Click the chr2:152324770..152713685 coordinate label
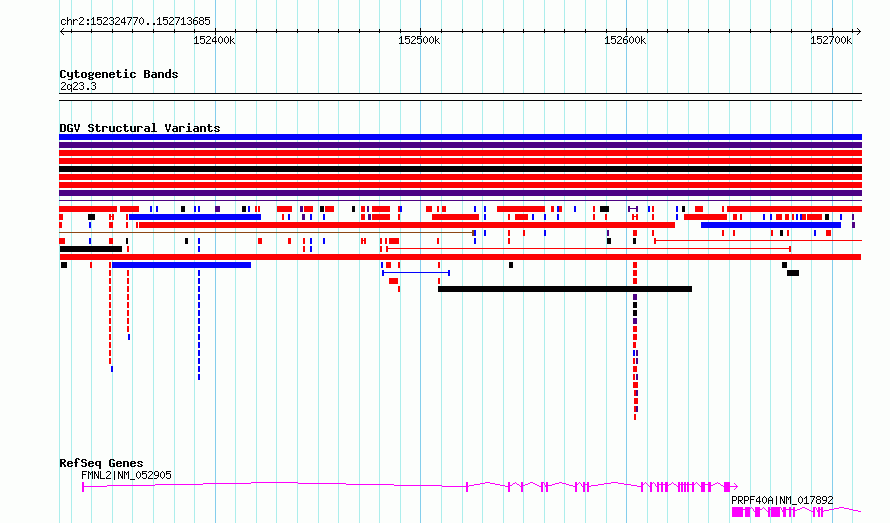 [135, 21]
